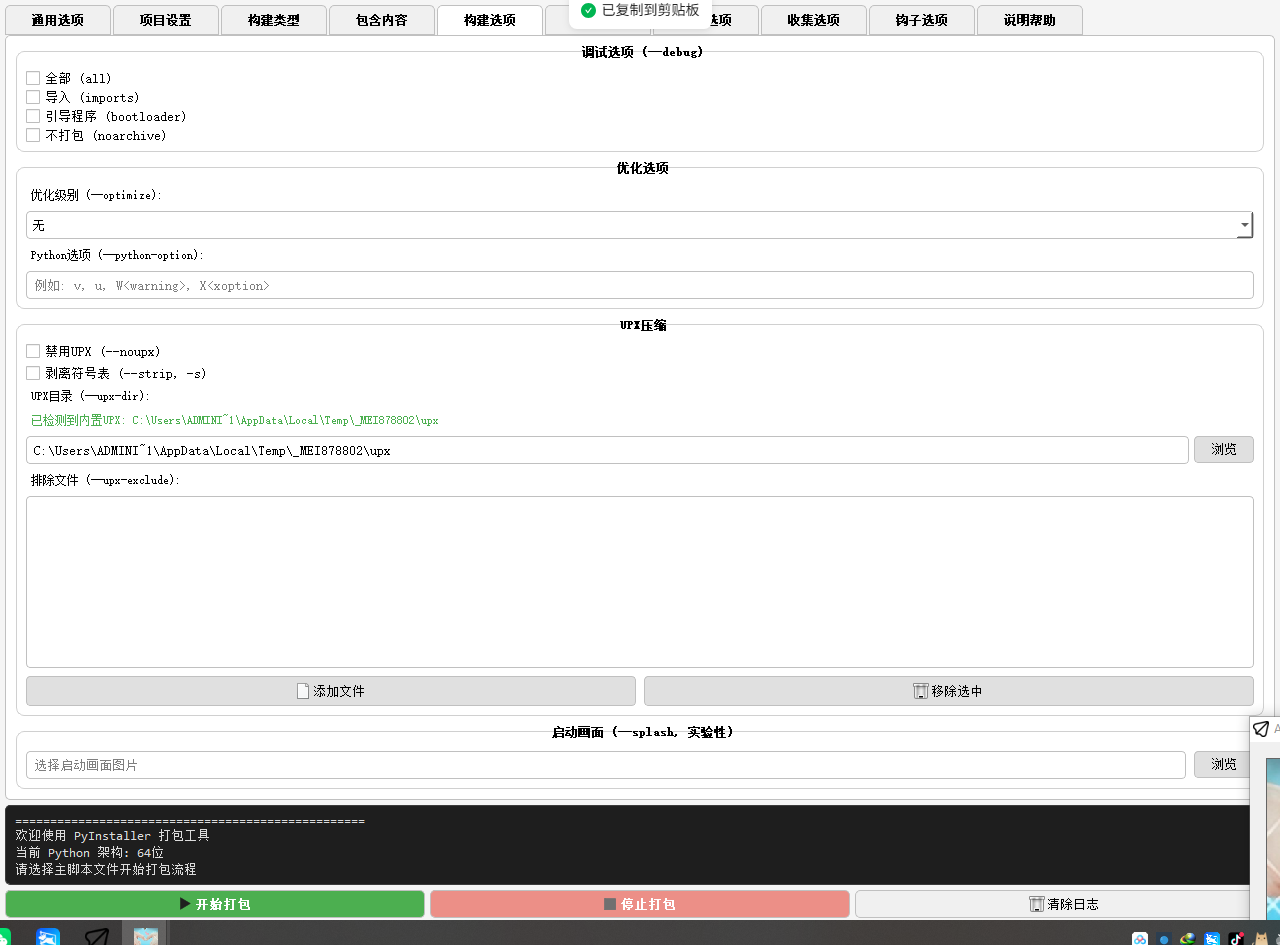Click 浏览 button next to UPX directory

[1223, 450]
